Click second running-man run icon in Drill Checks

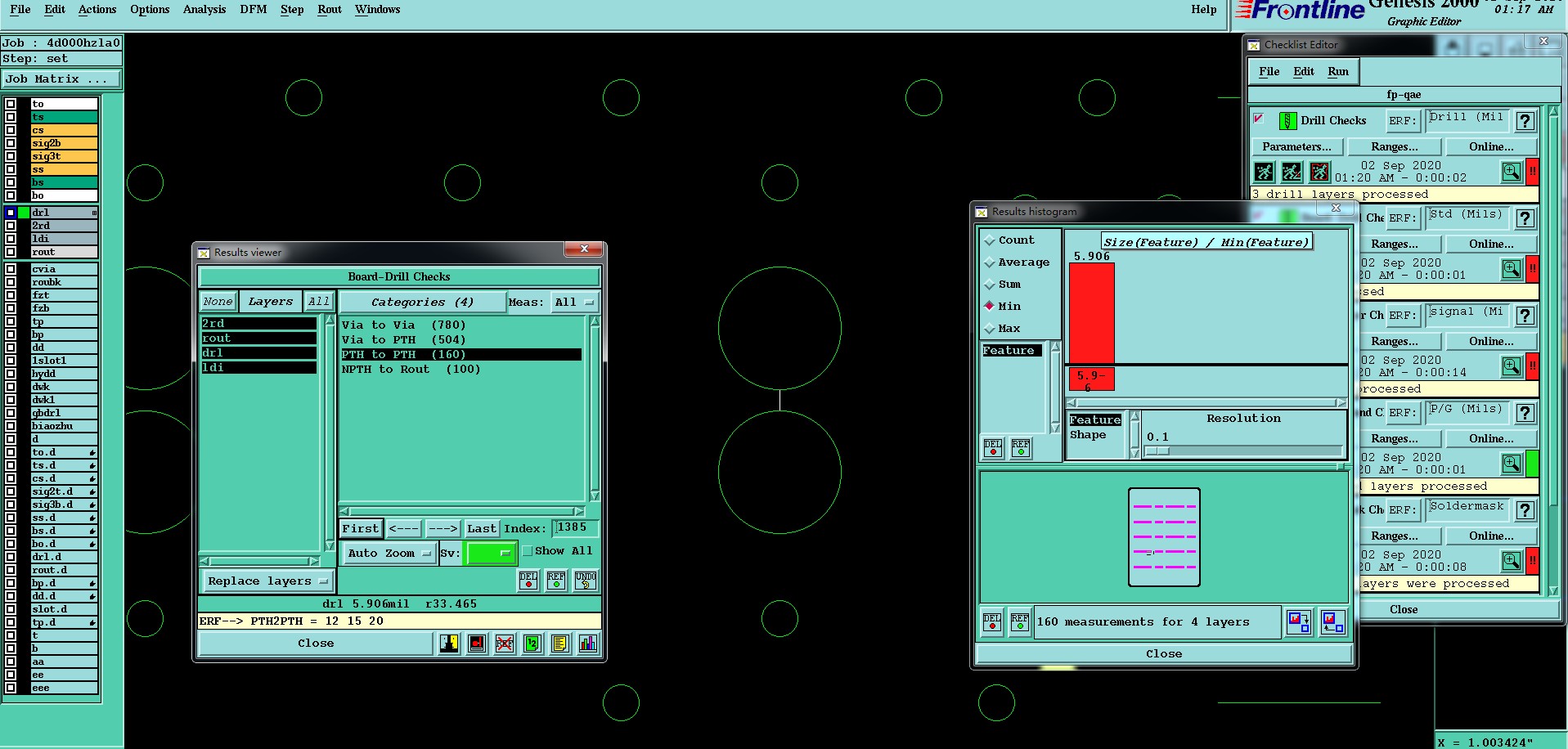1292,172
